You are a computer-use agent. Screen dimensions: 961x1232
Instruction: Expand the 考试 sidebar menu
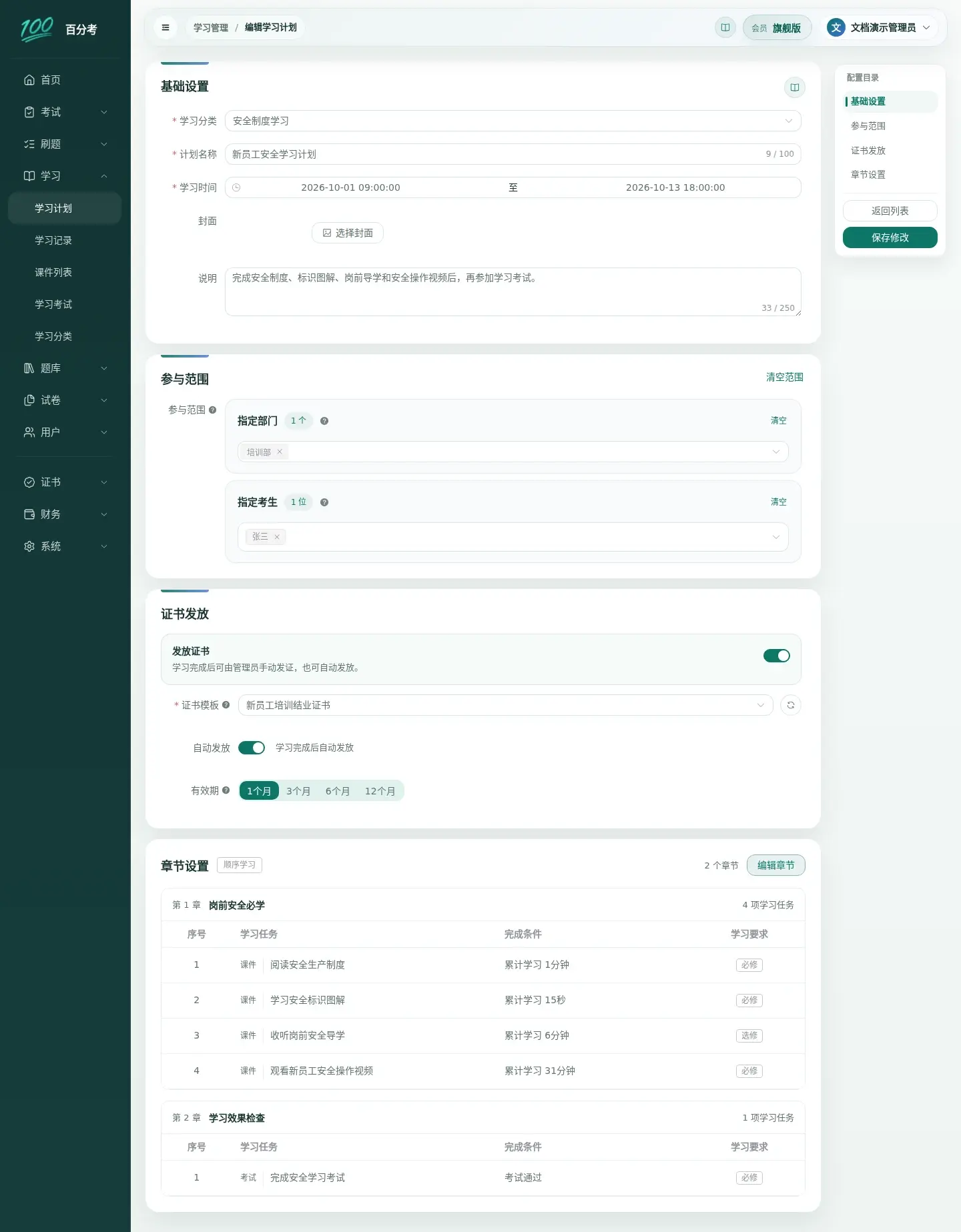point(65,112)
